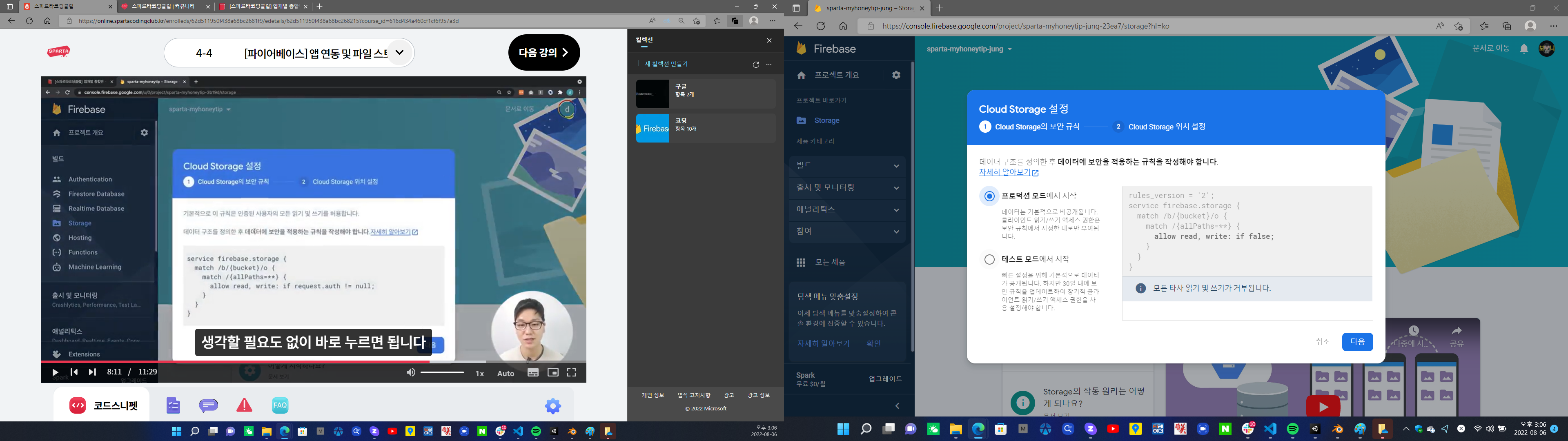The height and width of the screenshot is (441, 1568).
Task: Go to 프로젝트 개요 in Firebase sidebar
Action: click(x=837, y=75)
